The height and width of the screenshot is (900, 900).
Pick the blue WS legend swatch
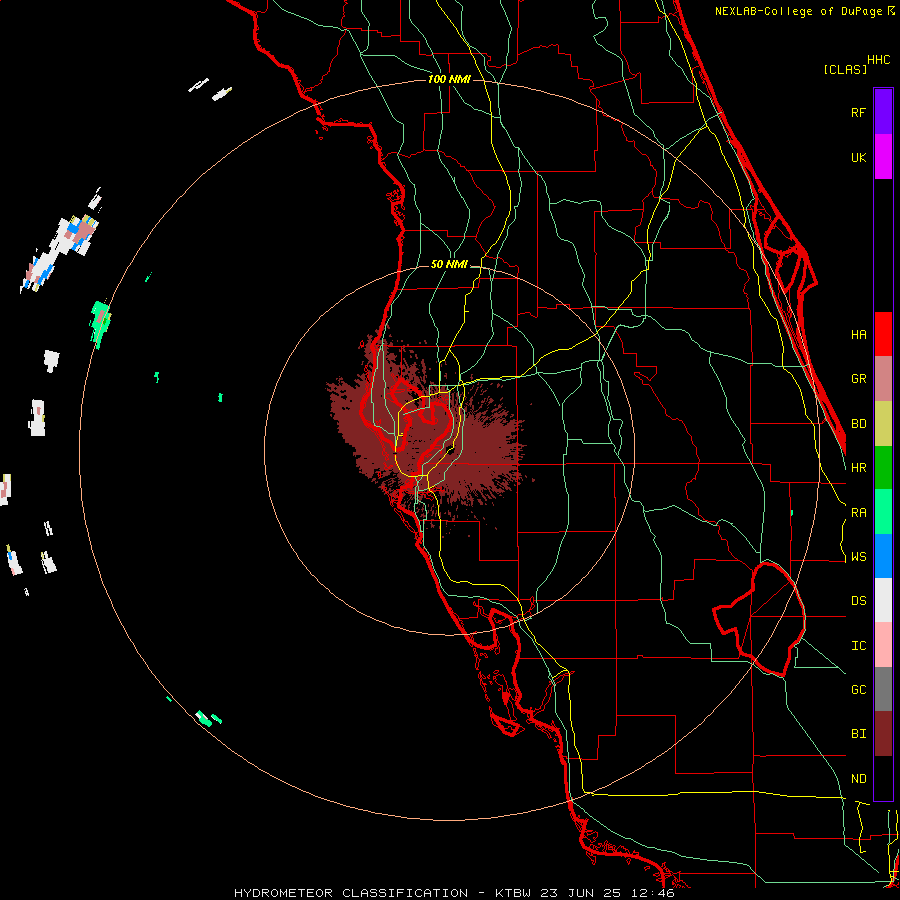coord(883,556)
